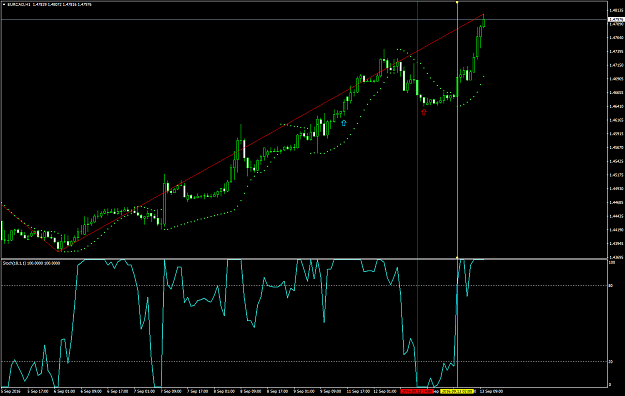Click the red-highlighted date label on time axis
This screenshot has height=396, width=625.
tap(417, 392)
